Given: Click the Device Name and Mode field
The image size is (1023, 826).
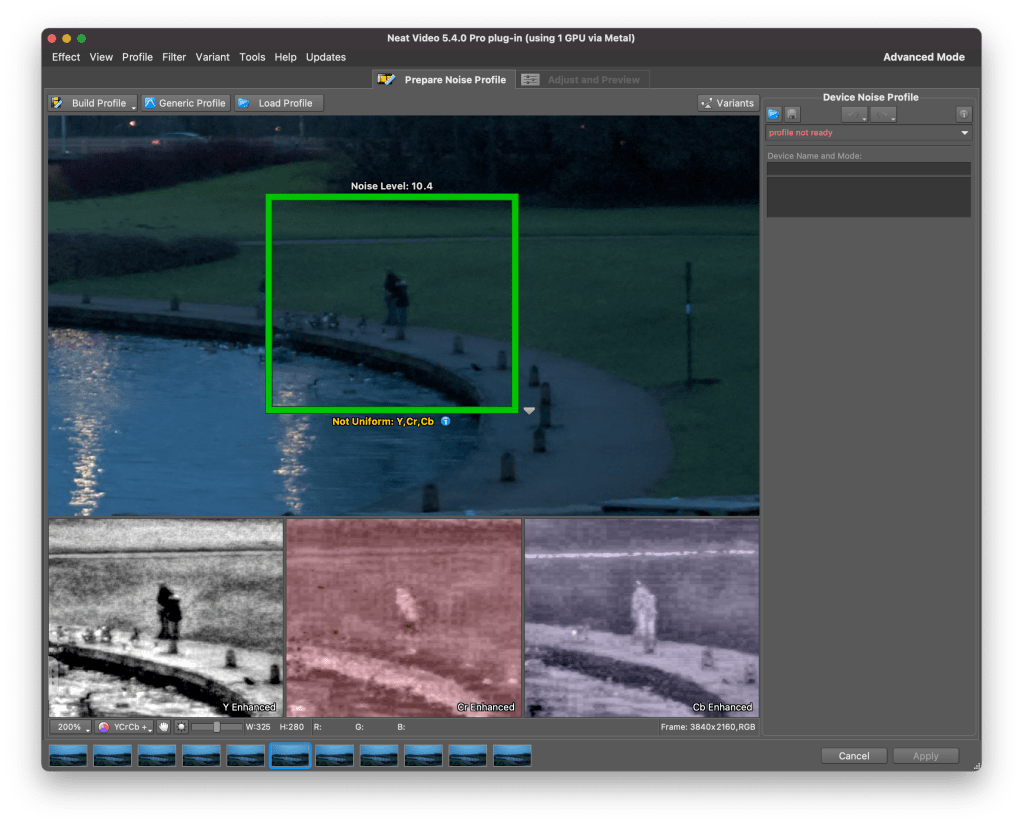Looking at the screenshot, I should pos(868,169).
